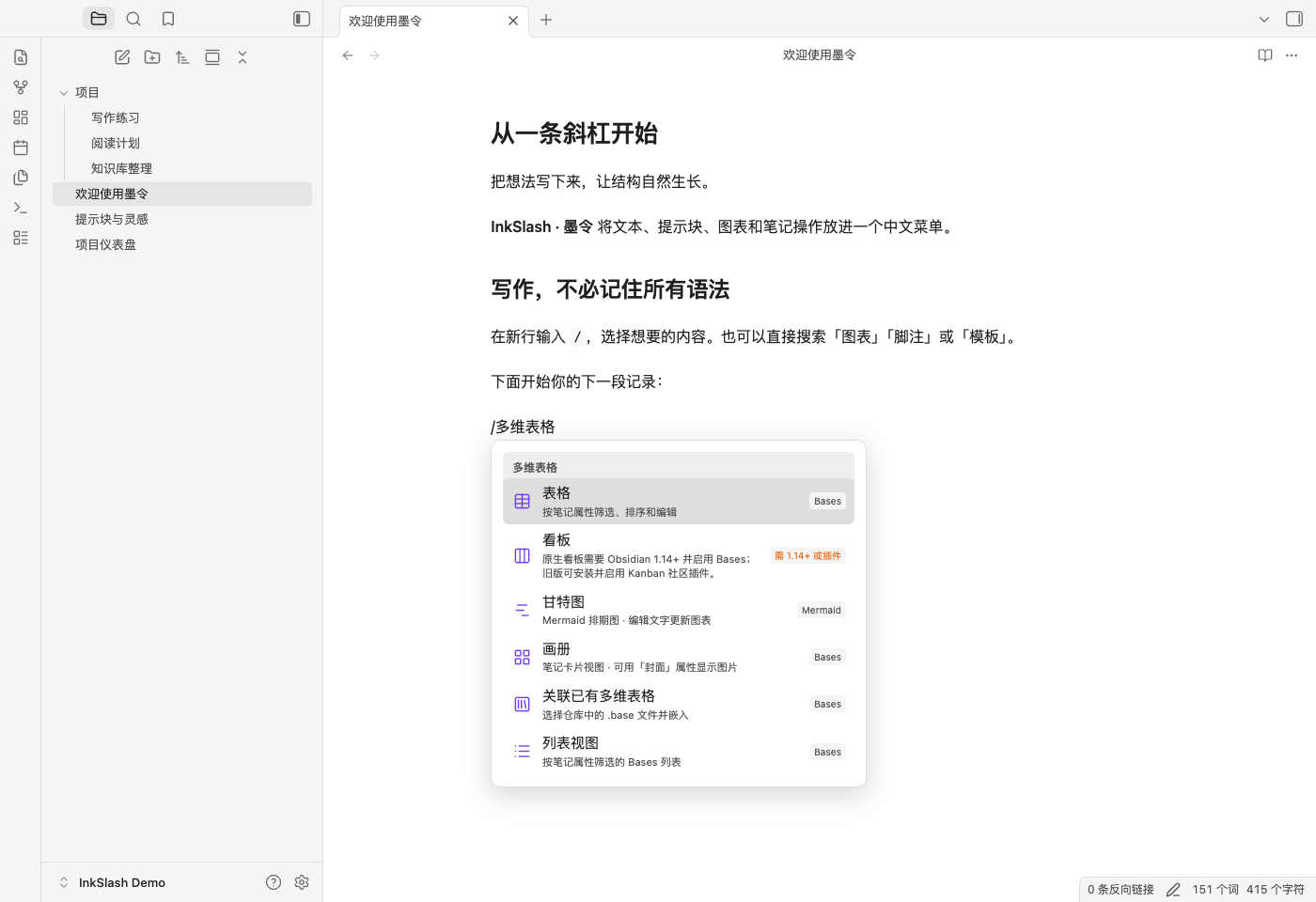Click the 画册 grid icon
This screenshot has width=1316, height=902.
tap(522, 658)
